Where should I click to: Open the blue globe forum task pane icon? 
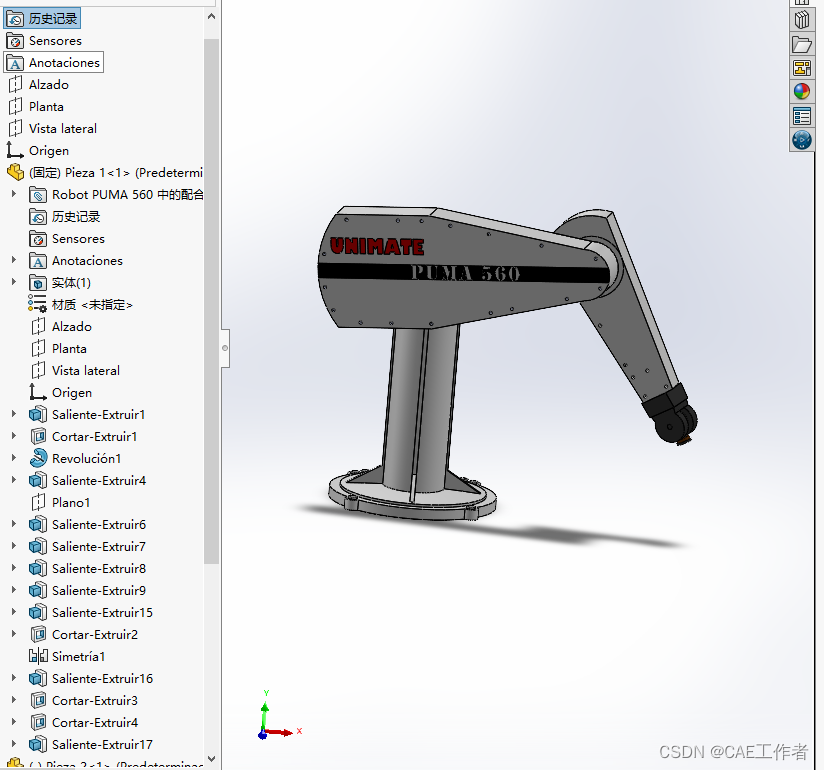pos(801,140)
